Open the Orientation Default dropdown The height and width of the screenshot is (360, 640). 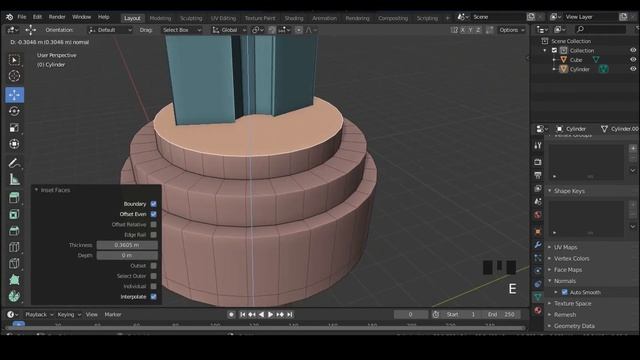(x=110, y=30)
